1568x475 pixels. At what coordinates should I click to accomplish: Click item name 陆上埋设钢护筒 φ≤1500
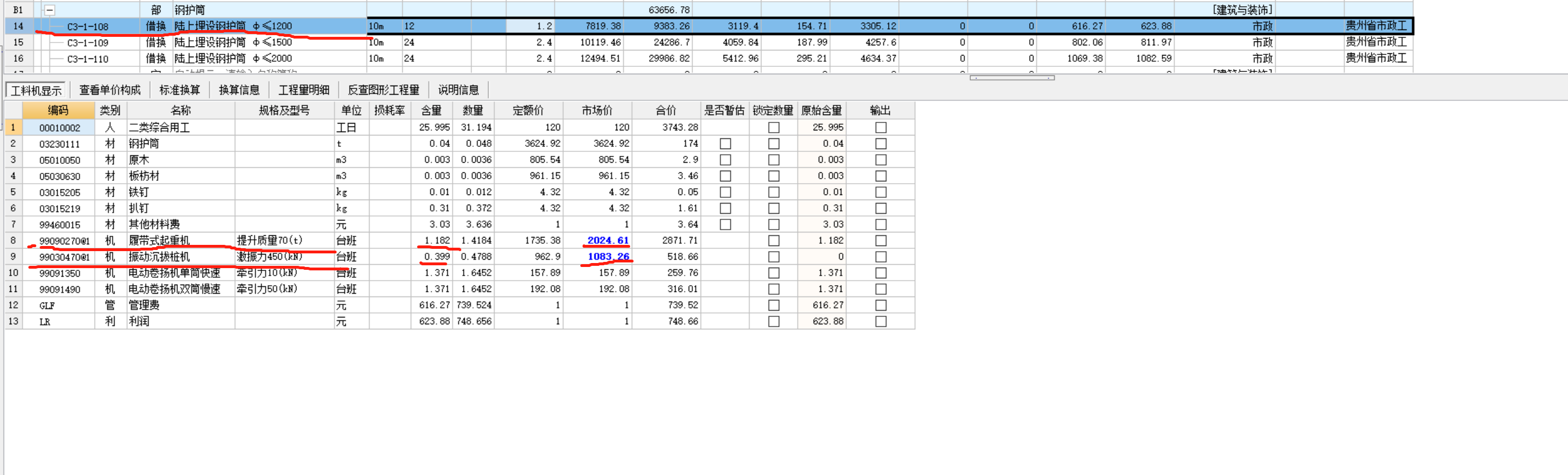click(x=233, y=42)
